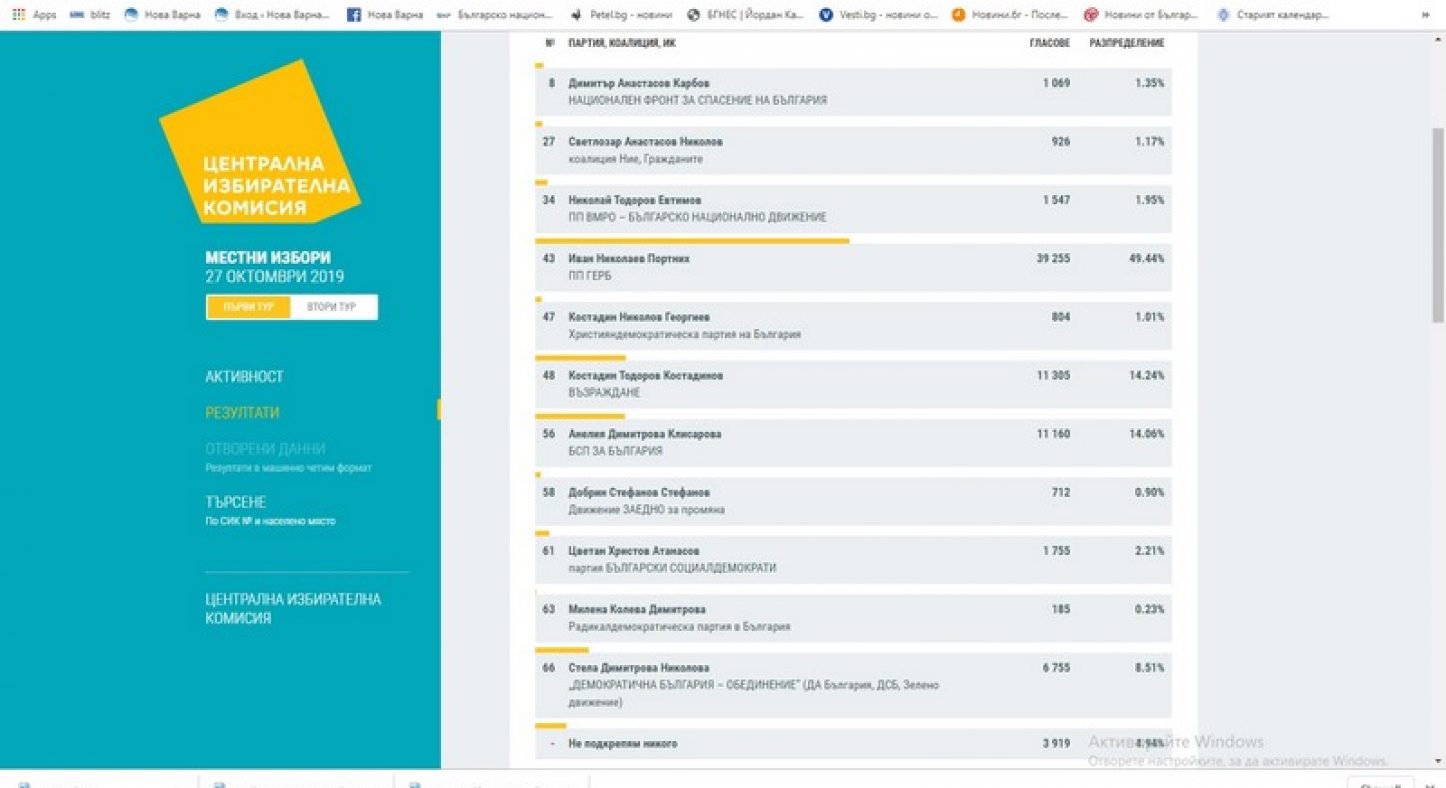
Task: Open ТЪРСЕНЕ by section number
Action: 236,502
